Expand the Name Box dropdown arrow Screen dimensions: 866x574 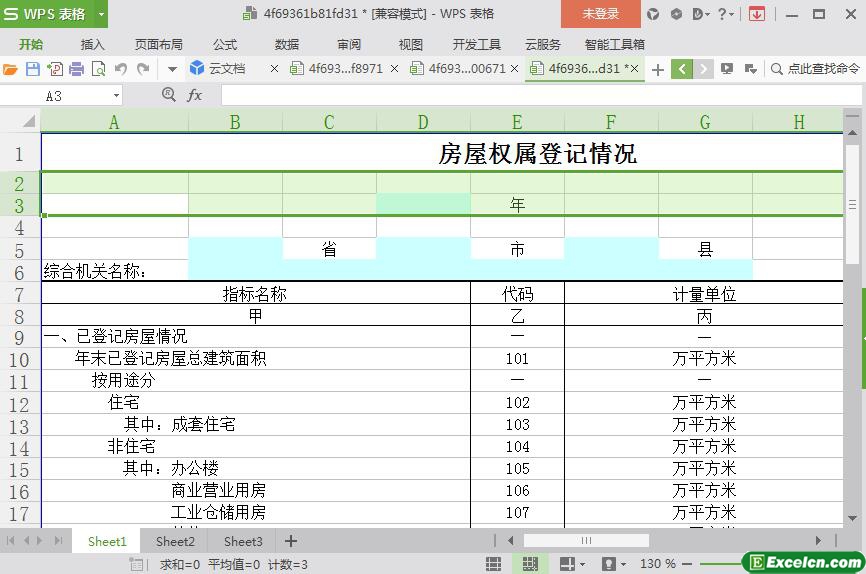(116, 95)
